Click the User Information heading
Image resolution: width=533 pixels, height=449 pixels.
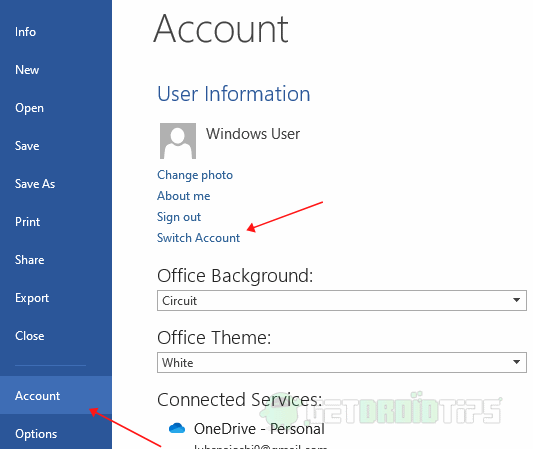click(234, 94)
